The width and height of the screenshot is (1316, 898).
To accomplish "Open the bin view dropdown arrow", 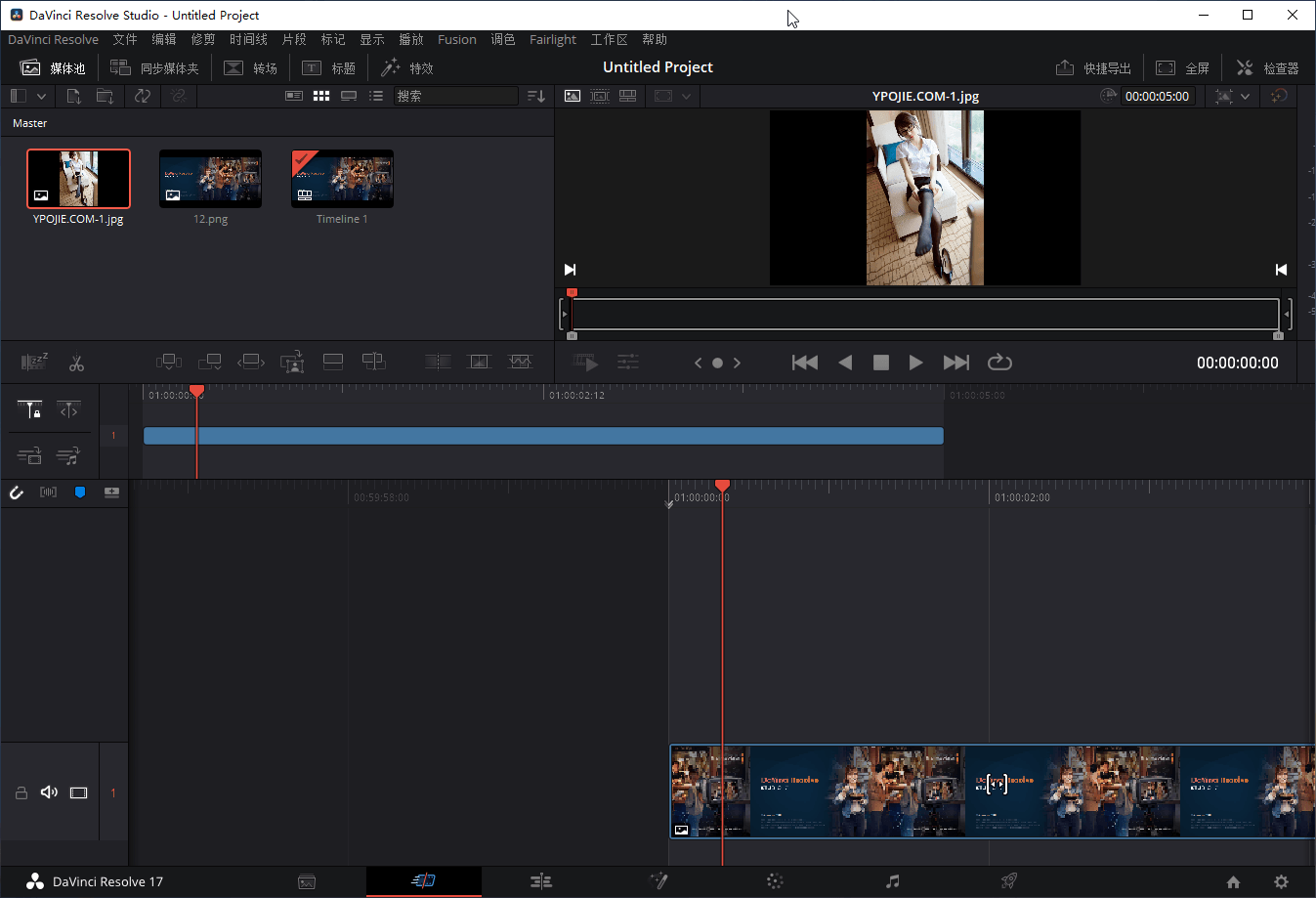I will pyautogui.click(x=41, y=96).
